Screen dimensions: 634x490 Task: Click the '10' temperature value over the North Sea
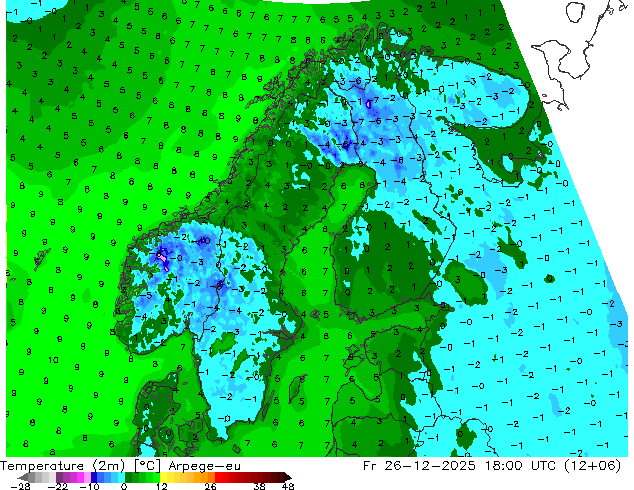(53, 360)
